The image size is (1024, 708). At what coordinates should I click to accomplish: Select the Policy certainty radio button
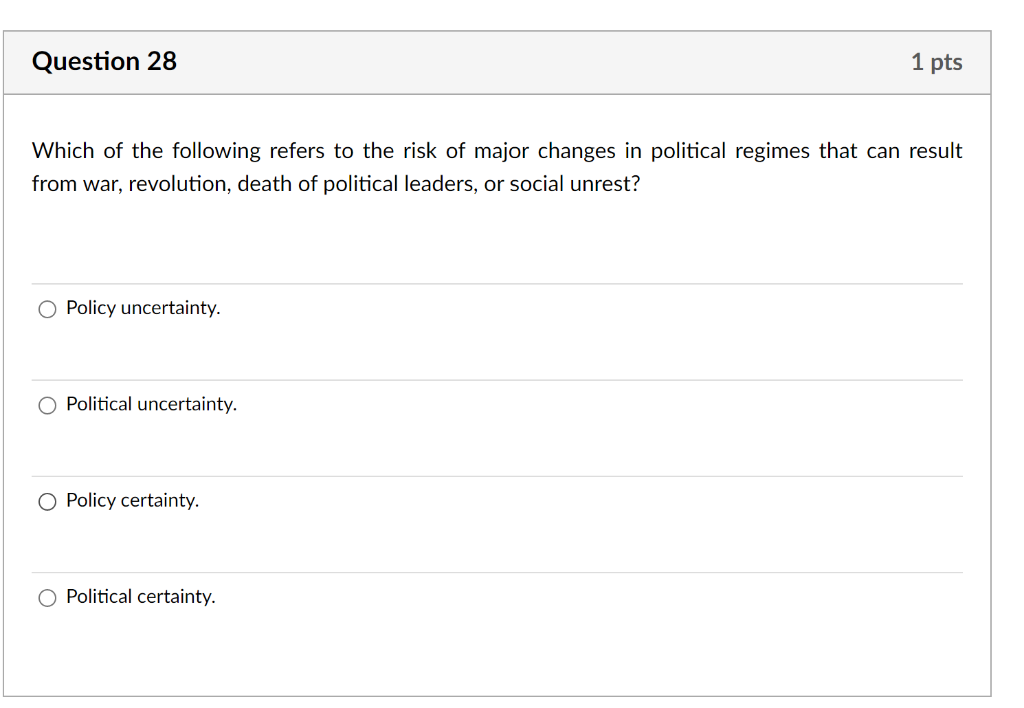46,501
